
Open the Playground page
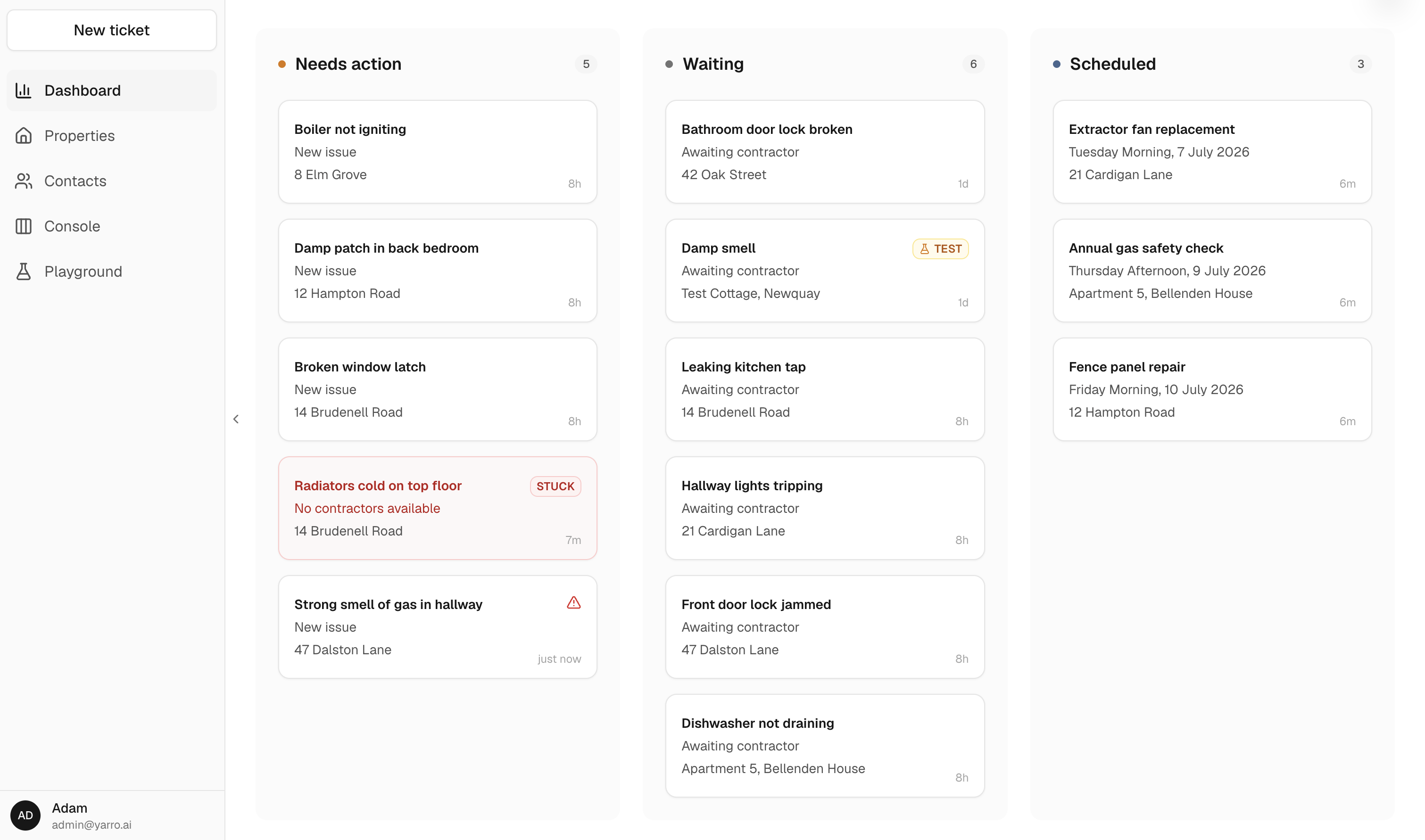point(112,272)
